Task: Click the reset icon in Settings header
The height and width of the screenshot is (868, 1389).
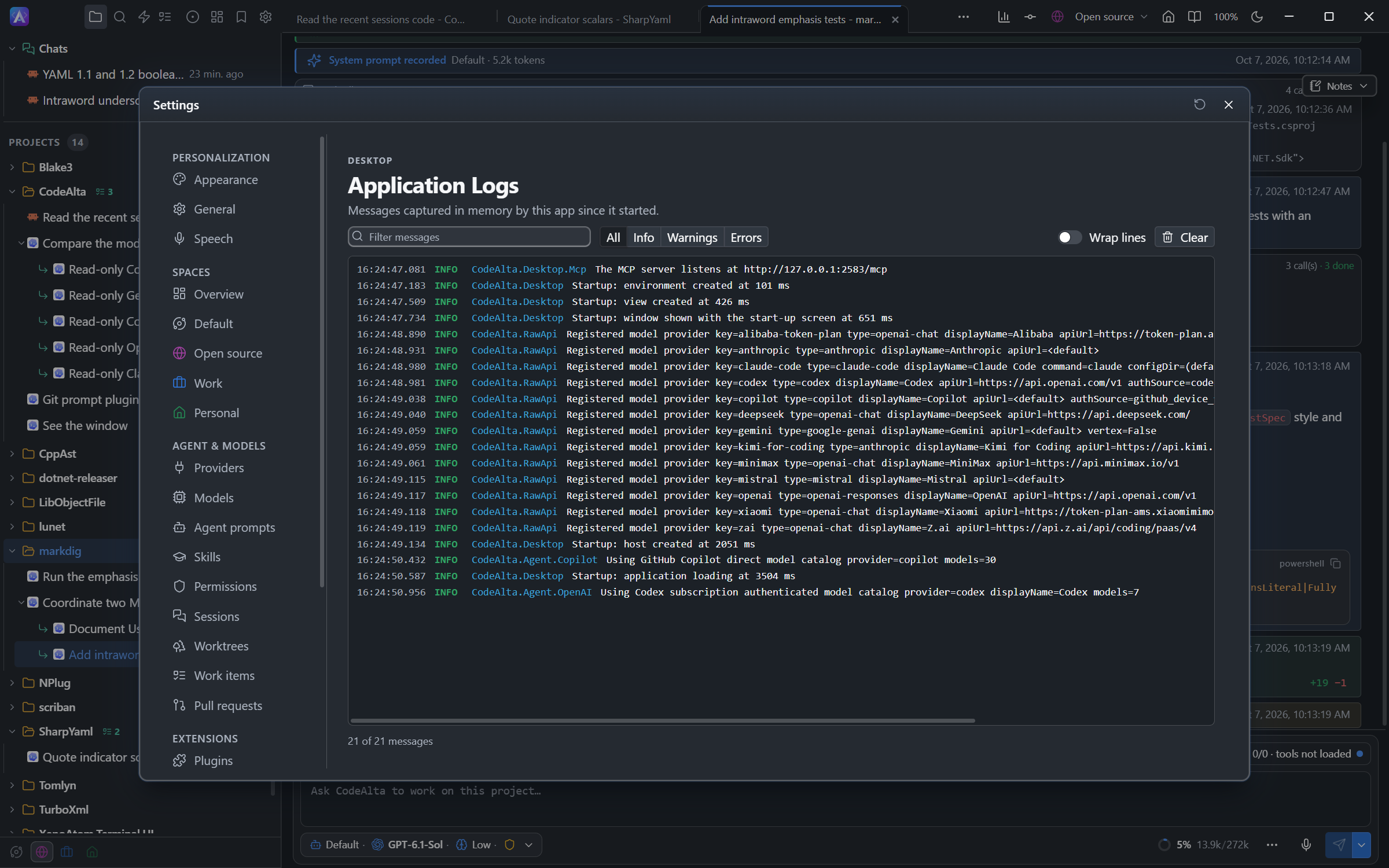Action: pos(1200,105)
